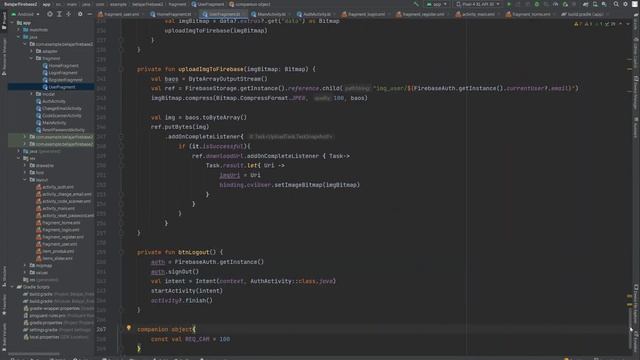640x360 pixels.
Task: Expand the mipmap folder
Action: click(x=25, y=265)
